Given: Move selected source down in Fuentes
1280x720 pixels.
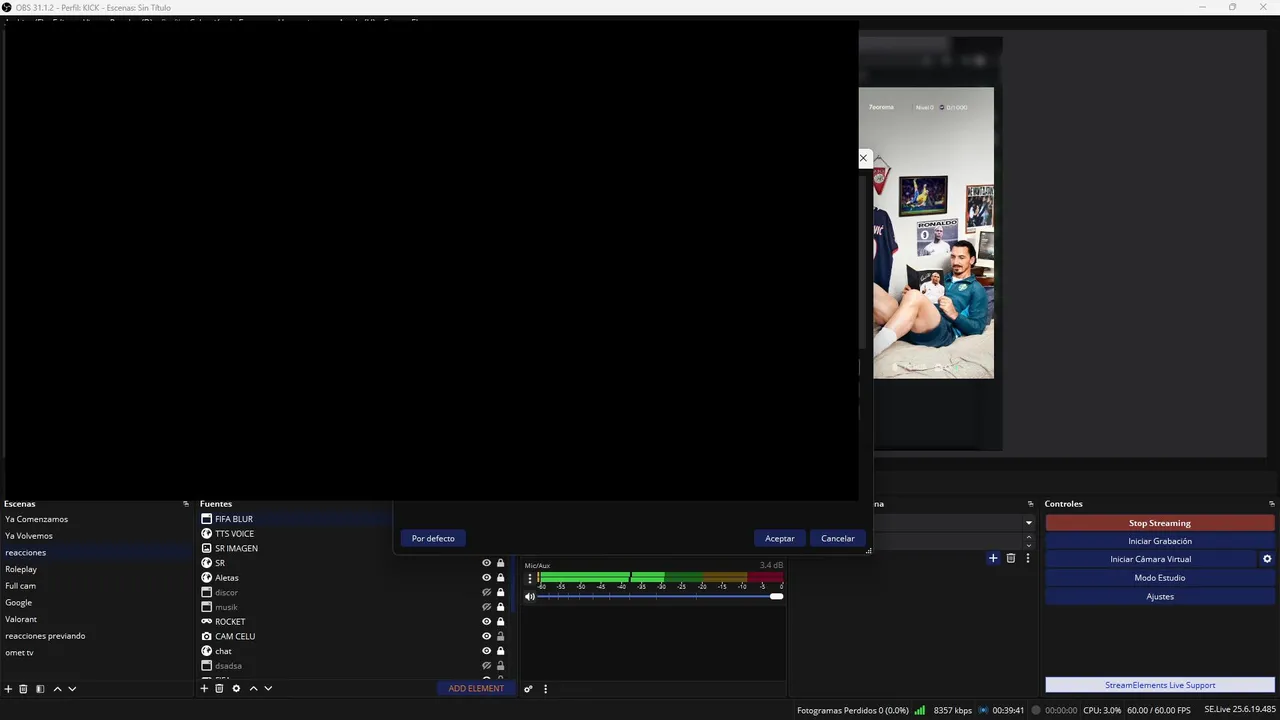Looking at the screenshot, I should click(268, 689).
